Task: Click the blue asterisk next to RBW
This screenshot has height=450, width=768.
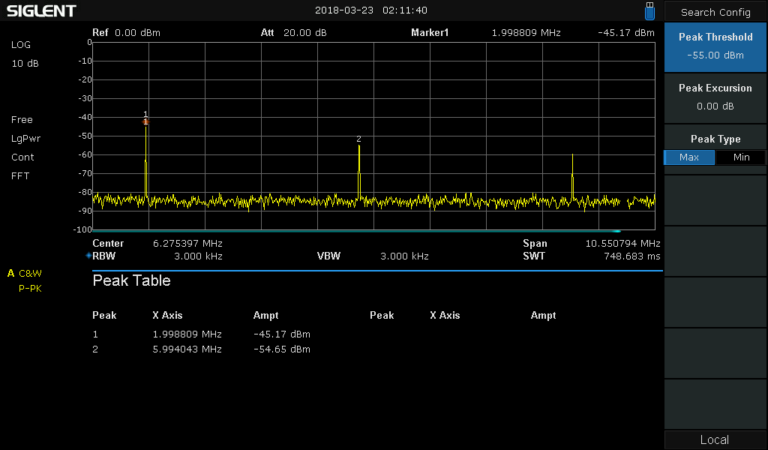Action: [x=88, y=256]
